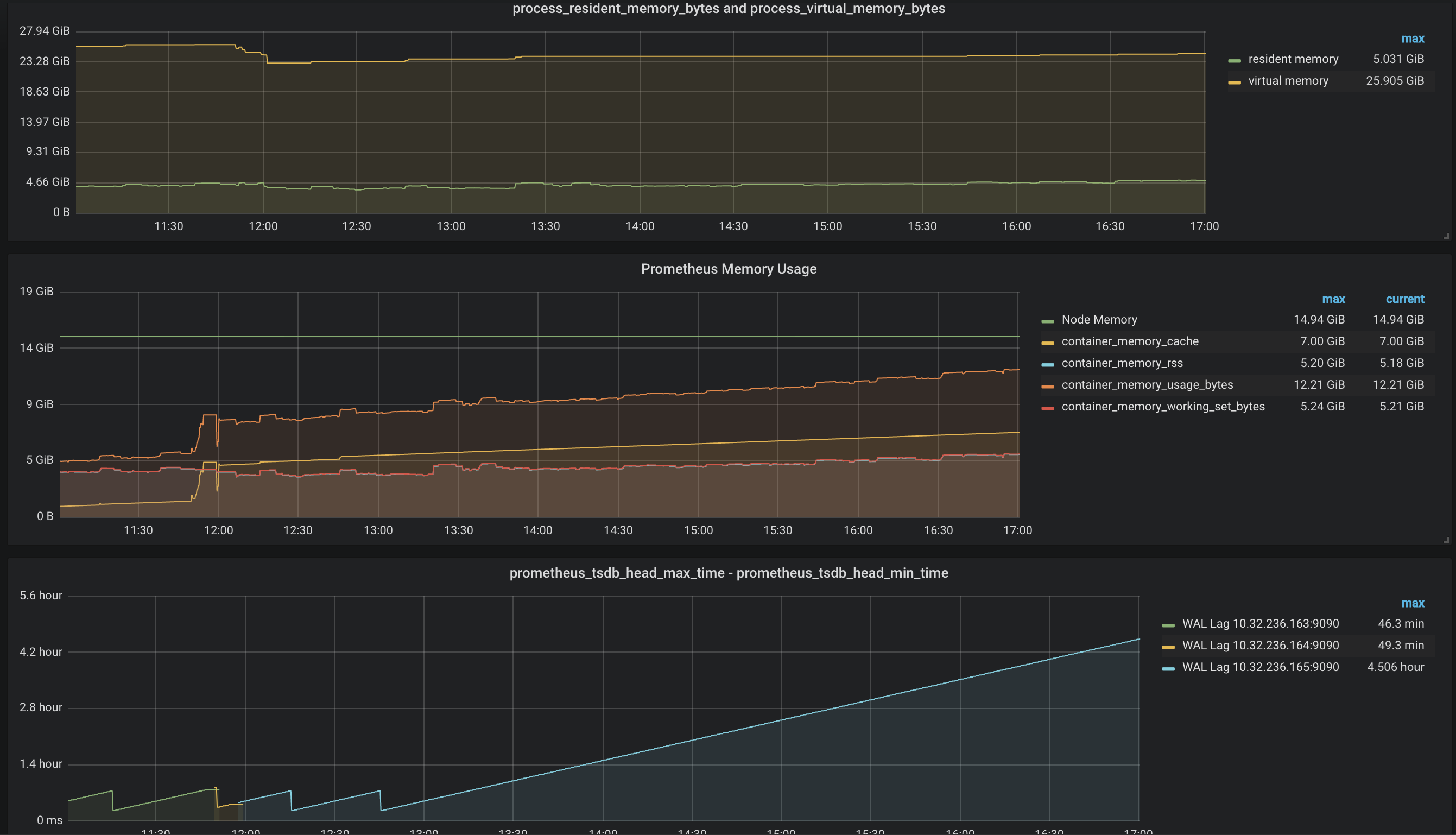
Task: Open color picker for container_memory_cache swatch
Action: coord(1048,343)
